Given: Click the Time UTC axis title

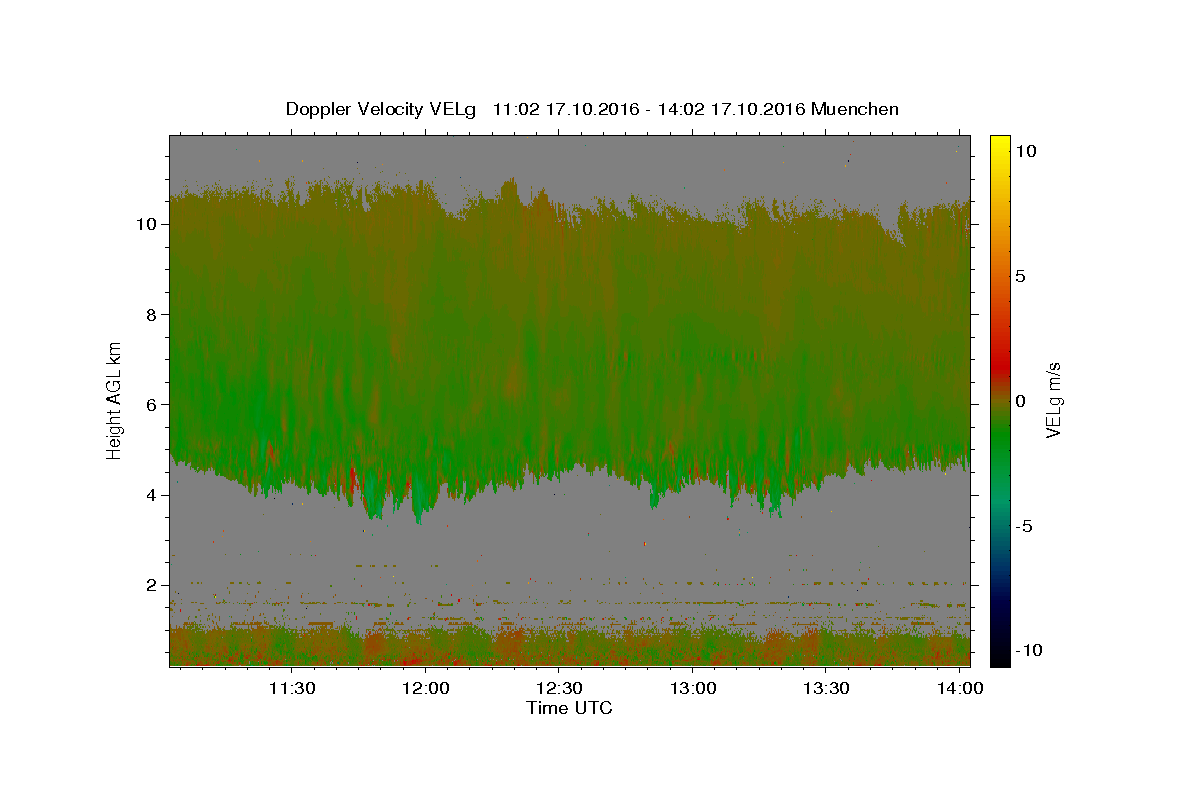Looking at the screenshot, I should pyautogui.click(x=569, y=708).
